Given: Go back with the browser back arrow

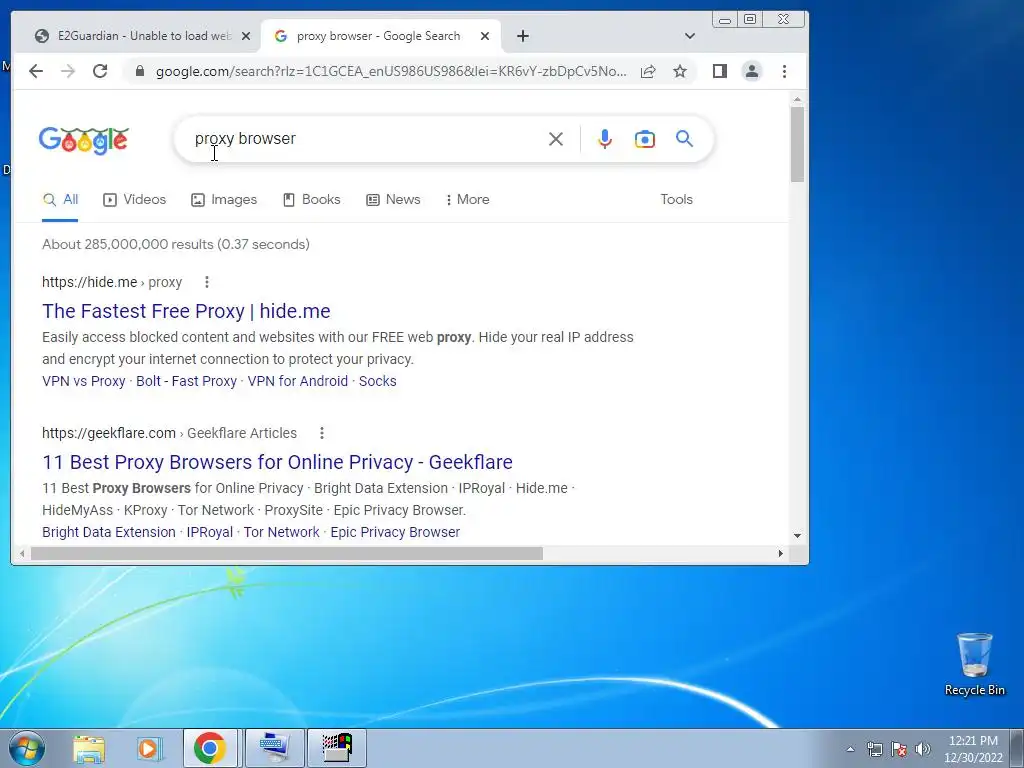Looking at the screenshot, I should (36, 71).
